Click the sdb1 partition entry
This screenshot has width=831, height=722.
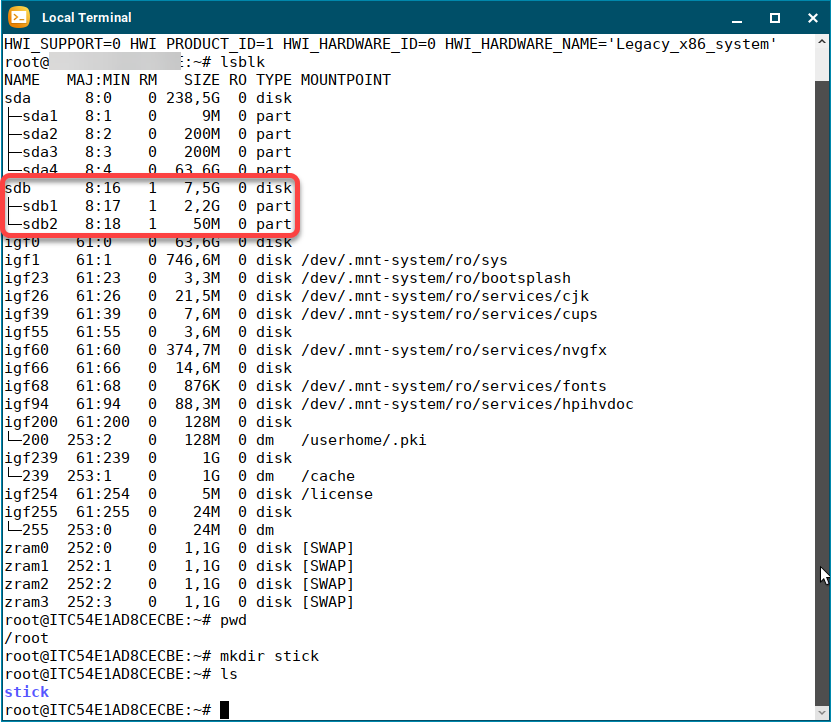coord(40,206)
